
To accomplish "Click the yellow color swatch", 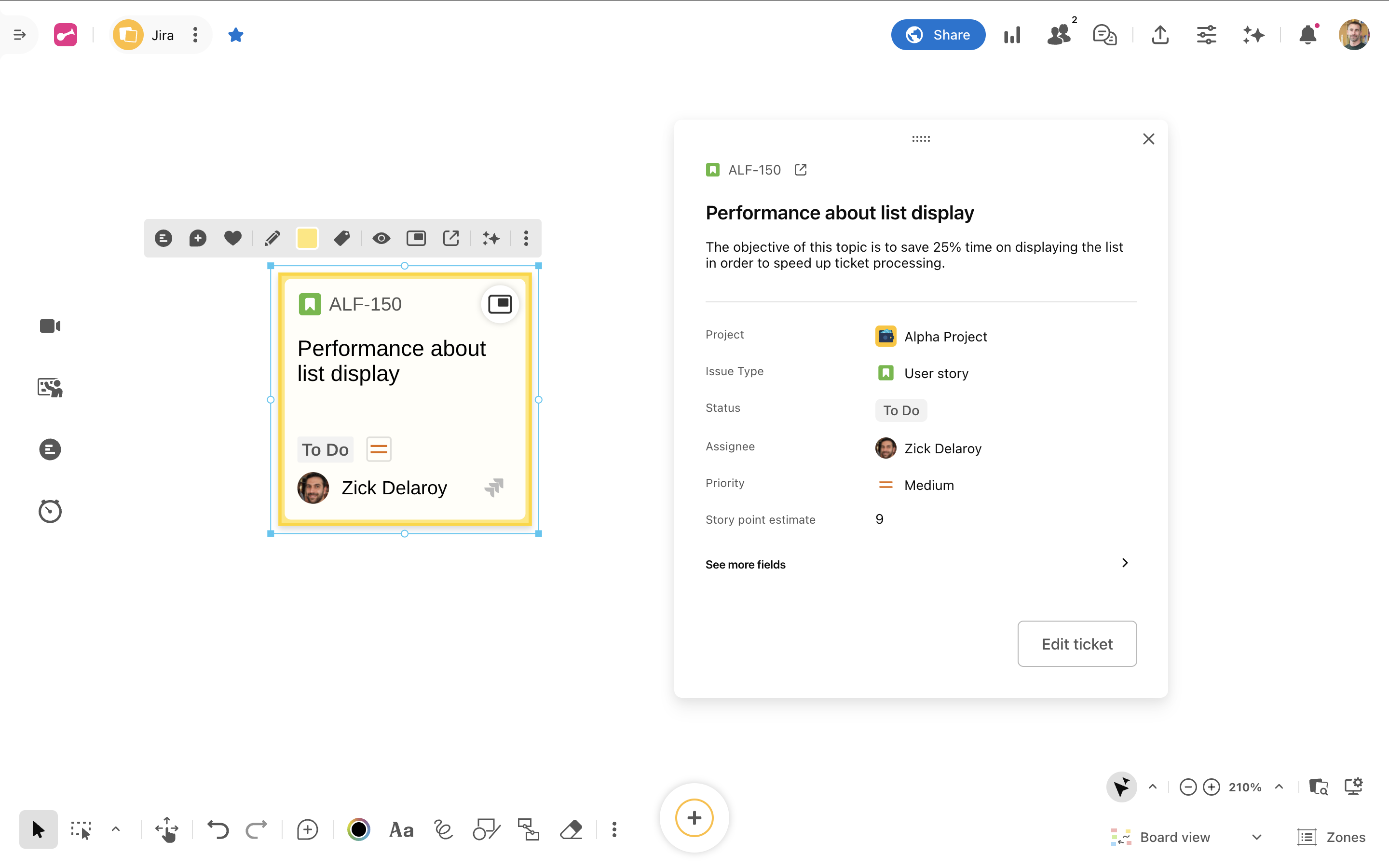I will 307,238.
